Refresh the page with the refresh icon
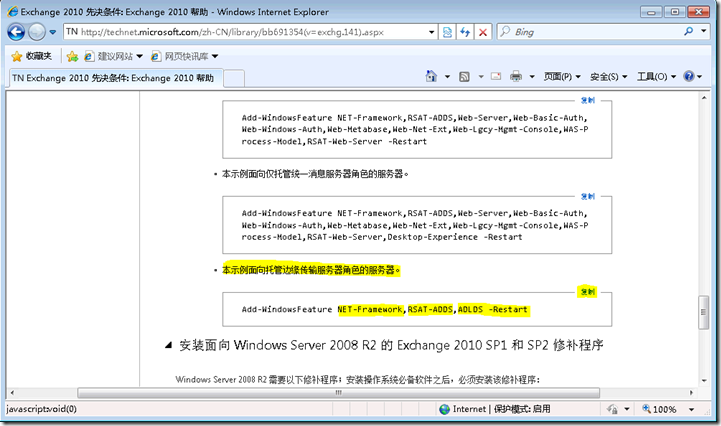721x426 pixels. coord(465,32)
